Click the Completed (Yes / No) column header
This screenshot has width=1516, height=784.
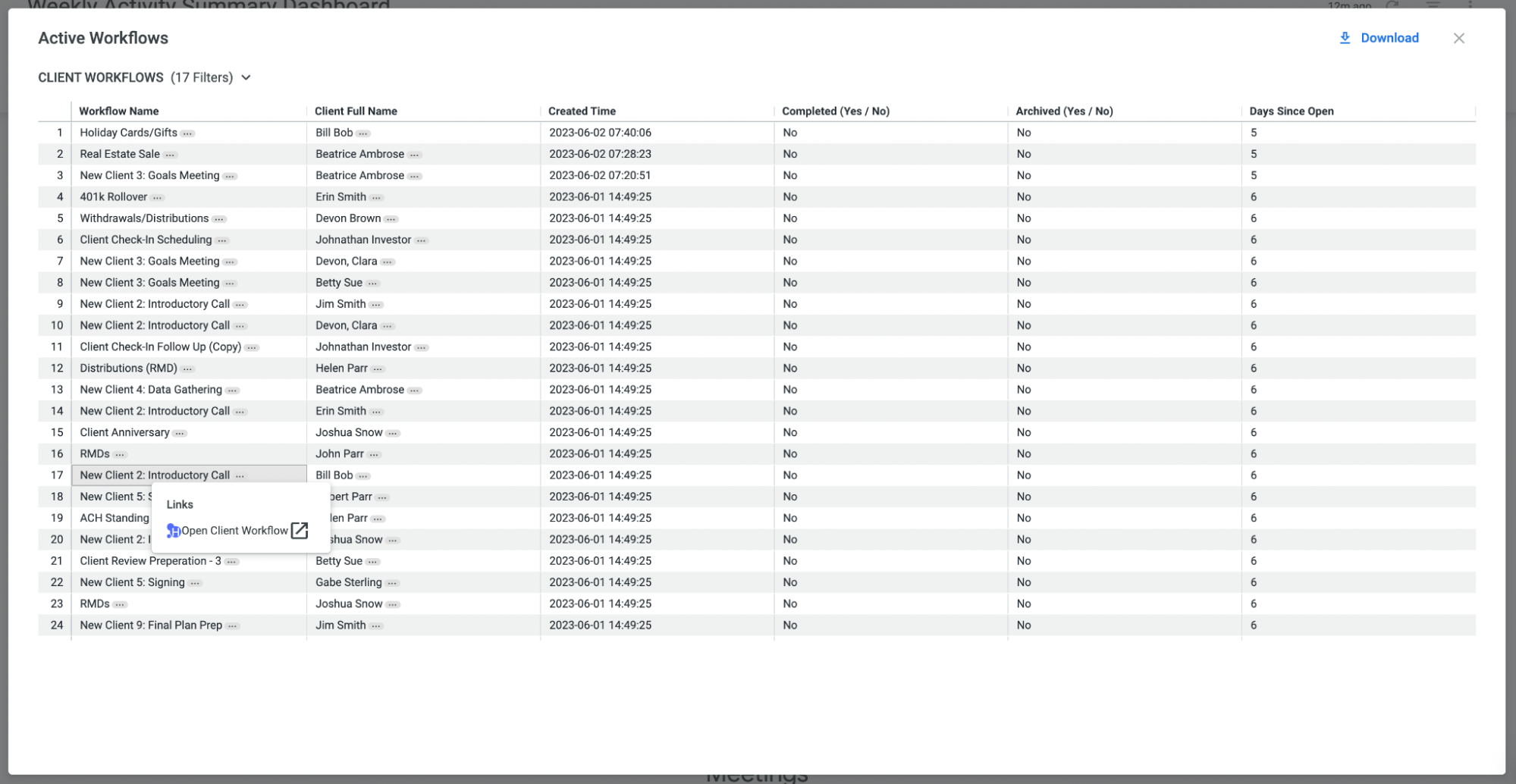click(x=836, y=111)
